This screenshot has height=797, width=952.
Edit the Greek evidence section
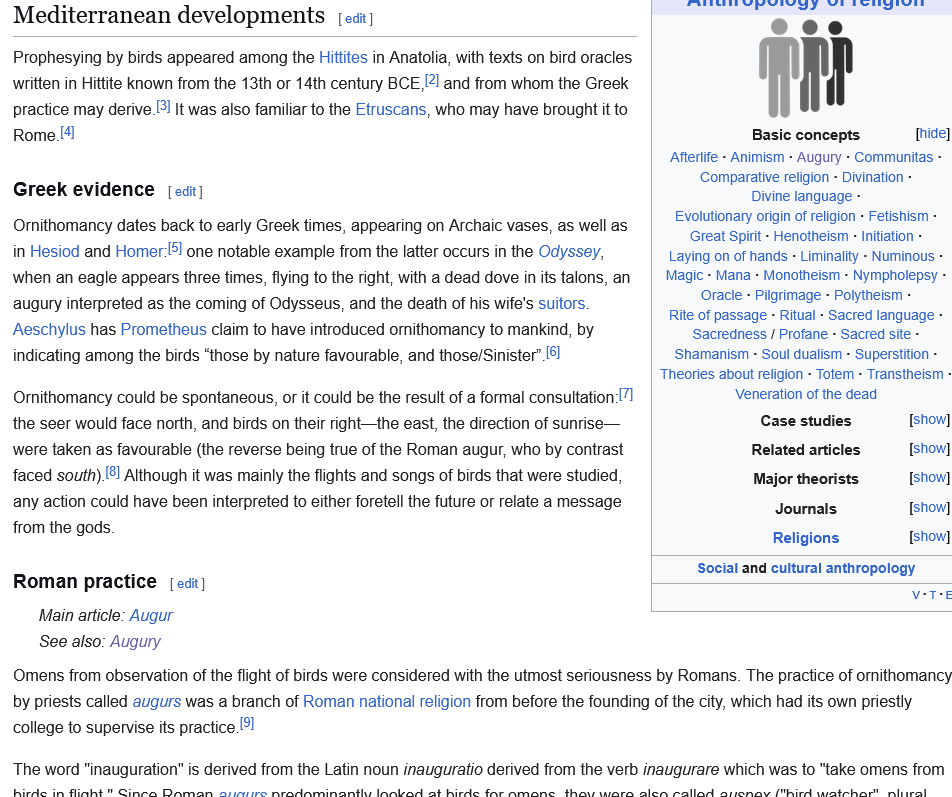coord(185,192)
